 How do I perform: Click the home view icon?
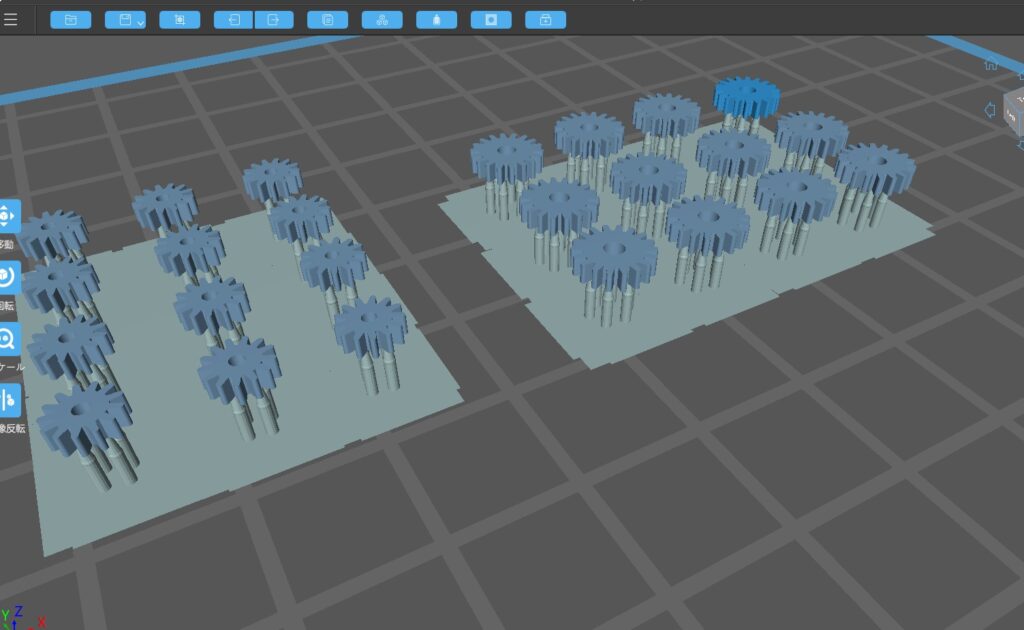point(991,64)
